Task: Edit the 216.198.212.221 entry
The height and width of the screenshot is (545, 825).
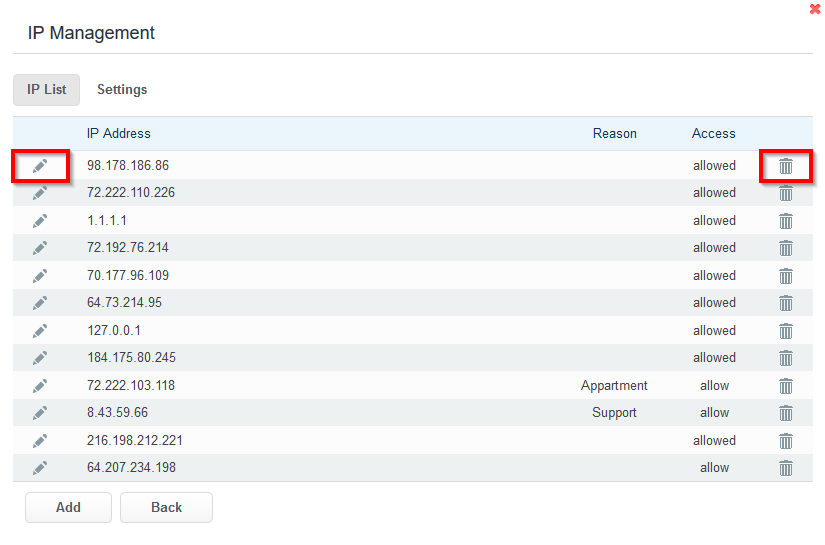Action: tap(40, 441)
